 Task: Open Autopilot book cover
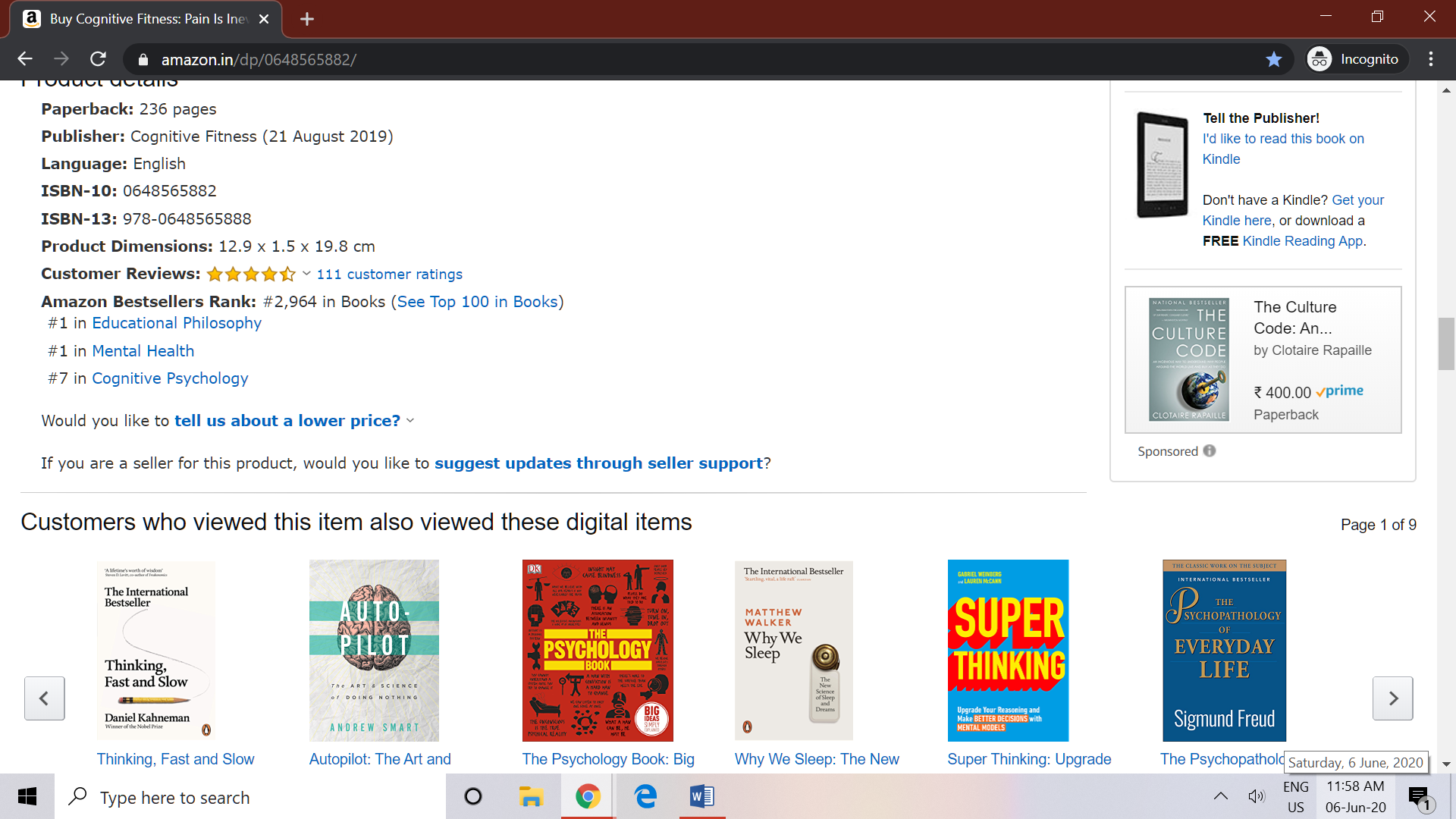pyautogui.click(x=374, y=651)
